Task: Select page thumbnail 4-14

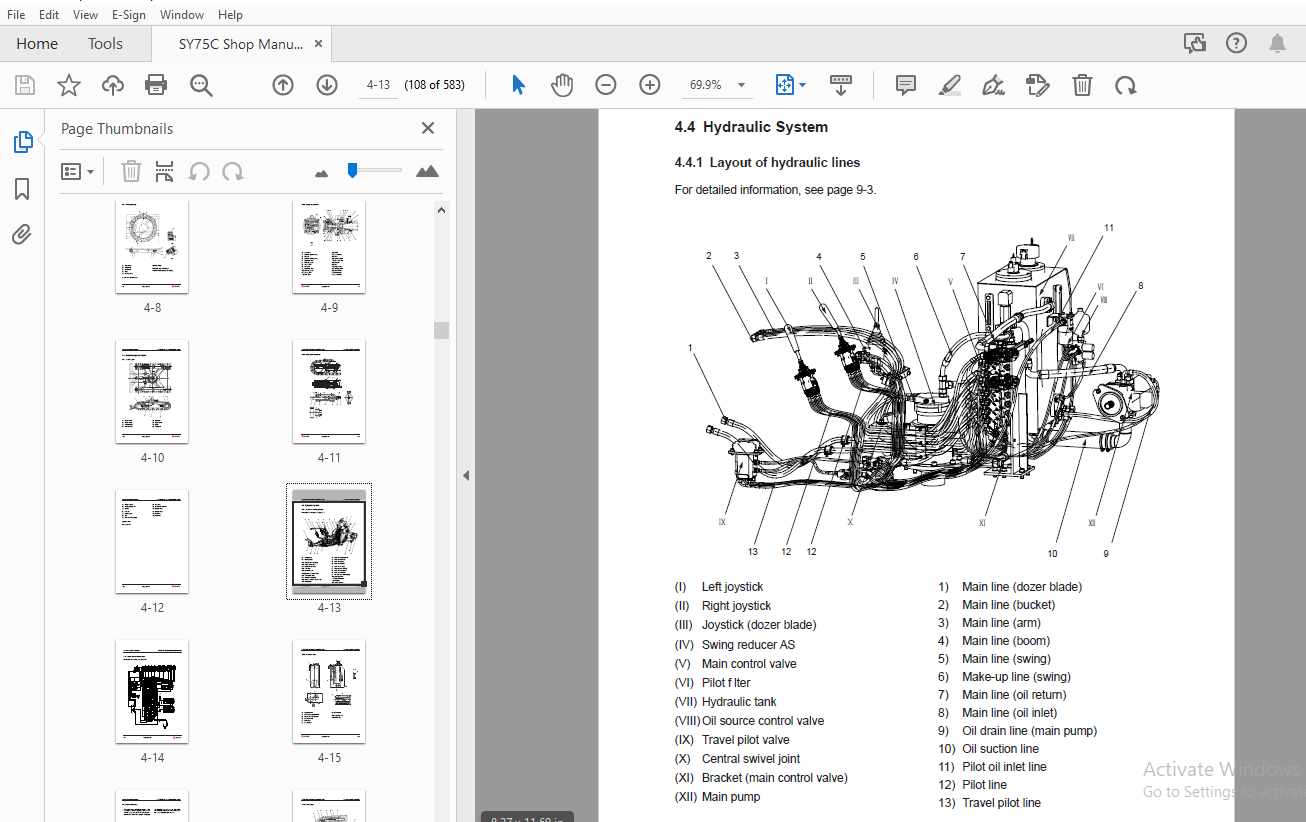Action: (152, 692)
